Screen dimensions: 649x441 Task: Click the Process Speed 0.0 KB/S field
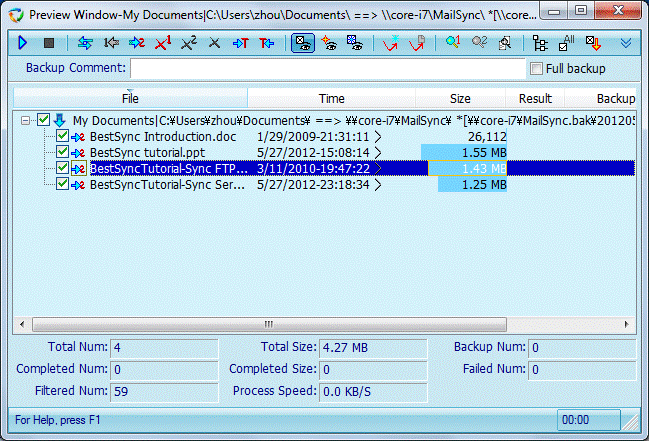coord(373,391)
